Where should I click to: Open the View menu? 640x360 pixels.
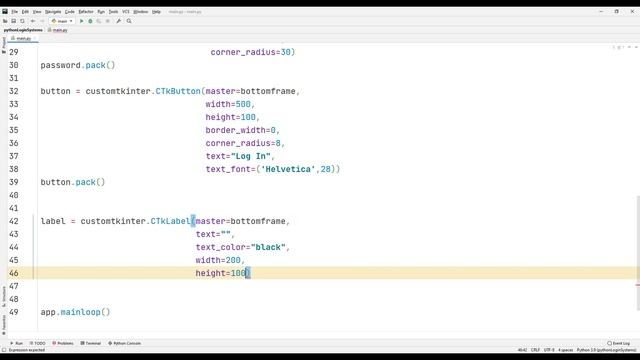click(x=37, y=12)
